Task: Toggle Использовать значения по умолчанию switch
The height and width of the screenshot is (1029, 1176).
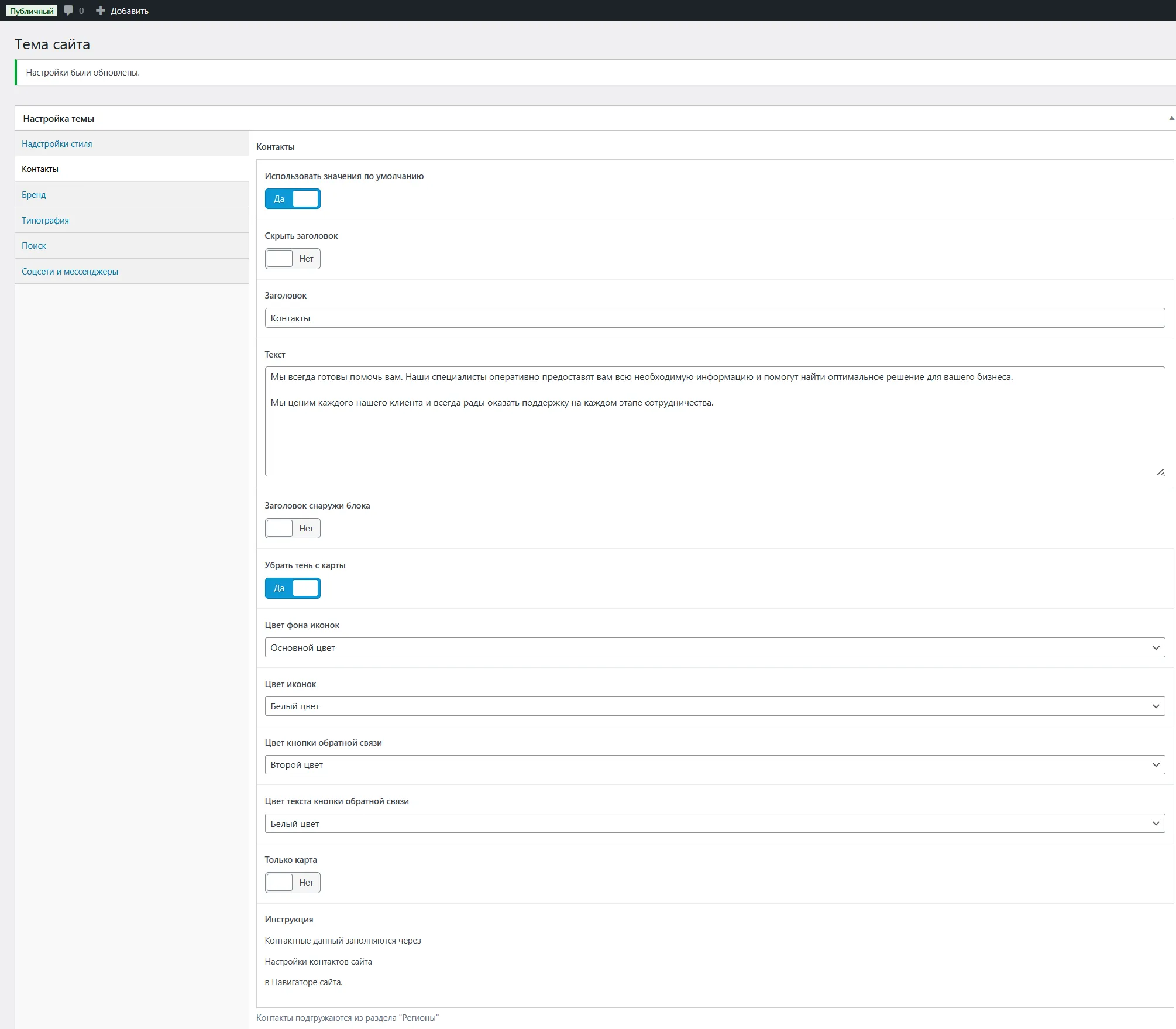Action: click(293, 199)
